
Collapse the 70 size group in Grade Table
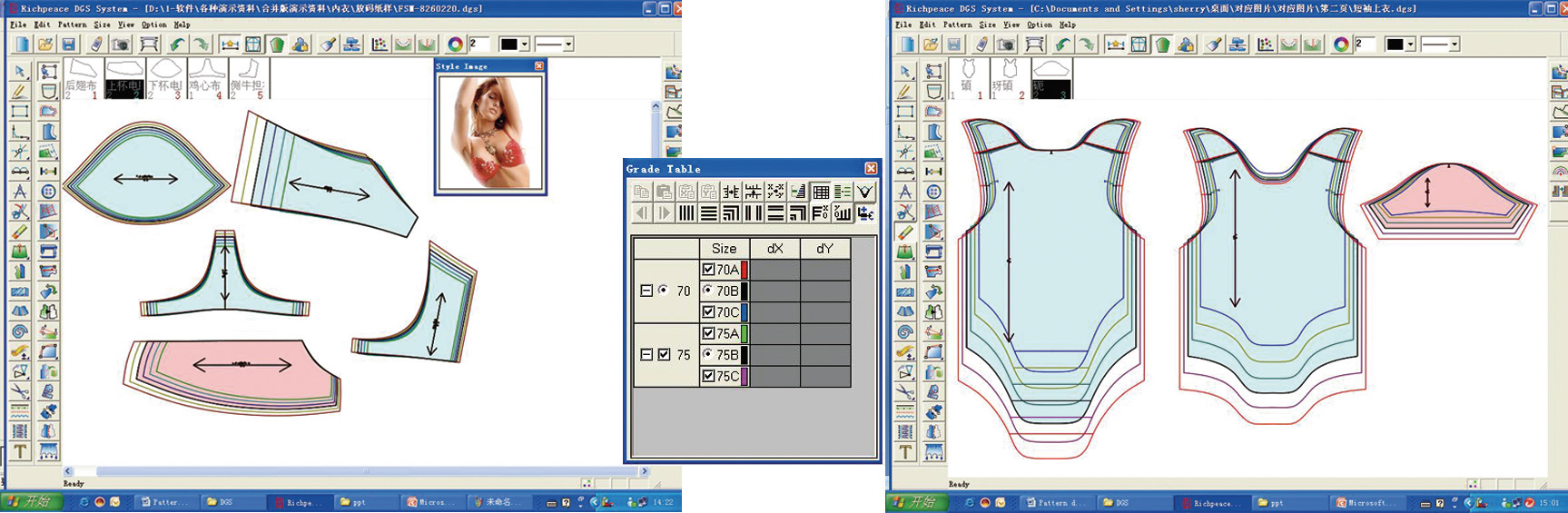point(646,291)
